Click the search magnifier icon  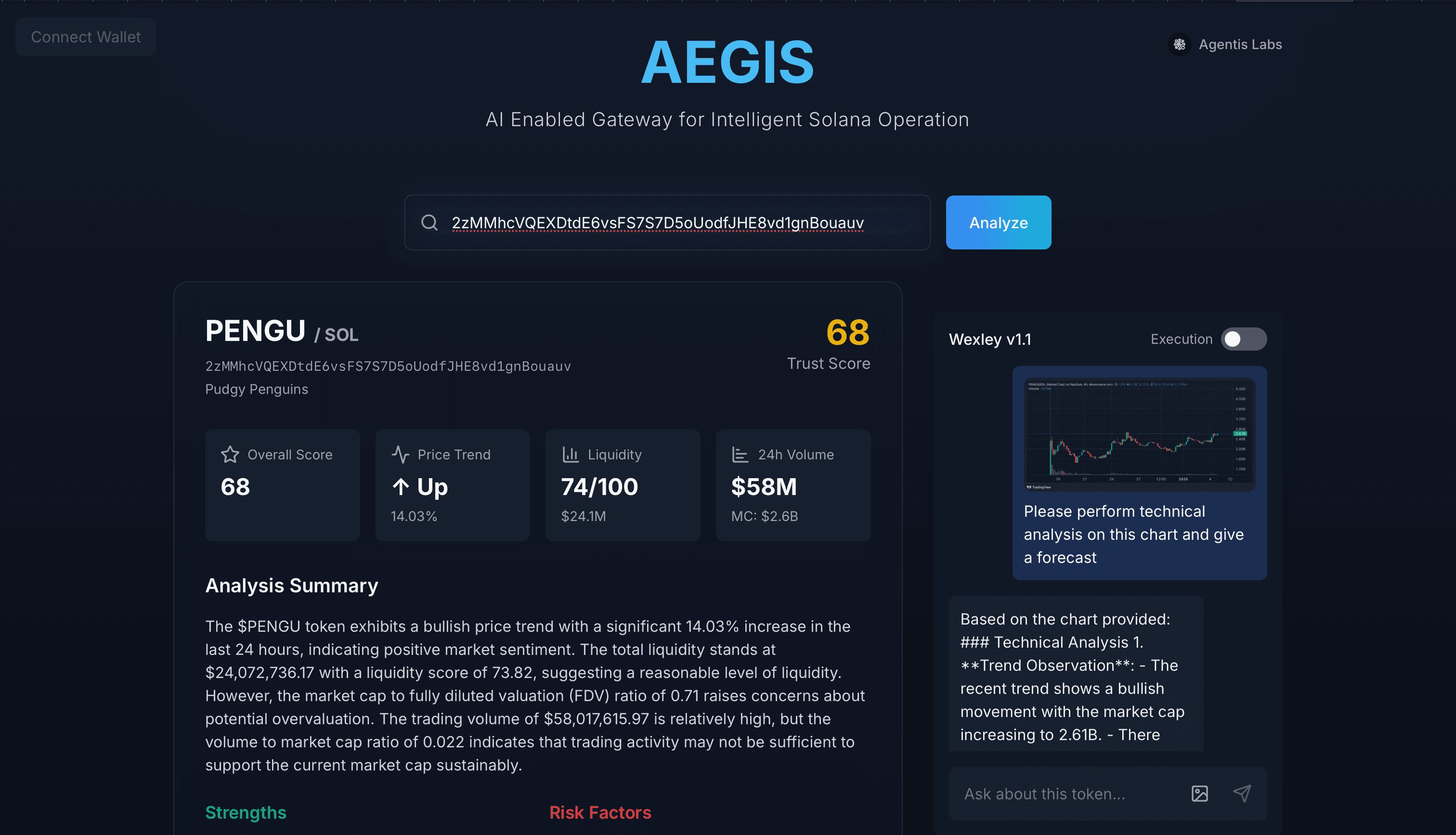pos(430,222)
